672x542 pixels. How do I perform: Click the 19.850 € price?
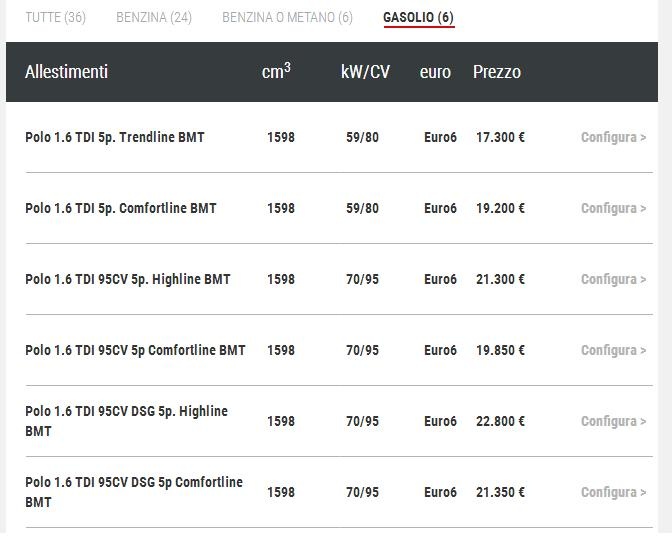pos(501,350)
